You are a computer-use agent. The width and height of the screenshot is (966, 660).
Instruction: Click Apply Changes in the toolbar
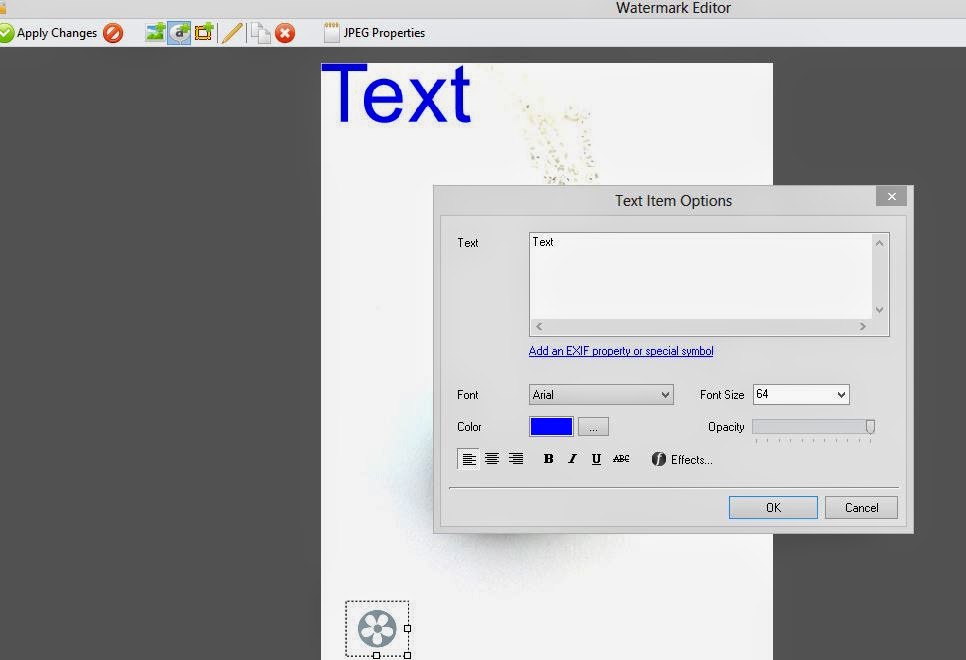point(49,33)
